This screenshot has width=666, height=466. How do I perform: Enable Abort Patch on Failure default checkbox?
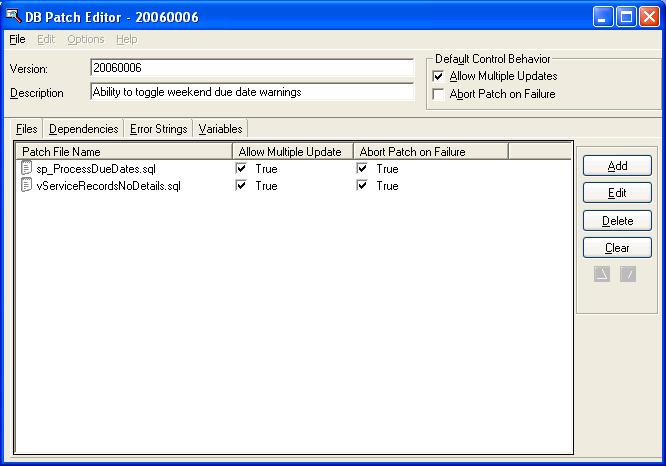pyautogui.click(x=438, y=94)
